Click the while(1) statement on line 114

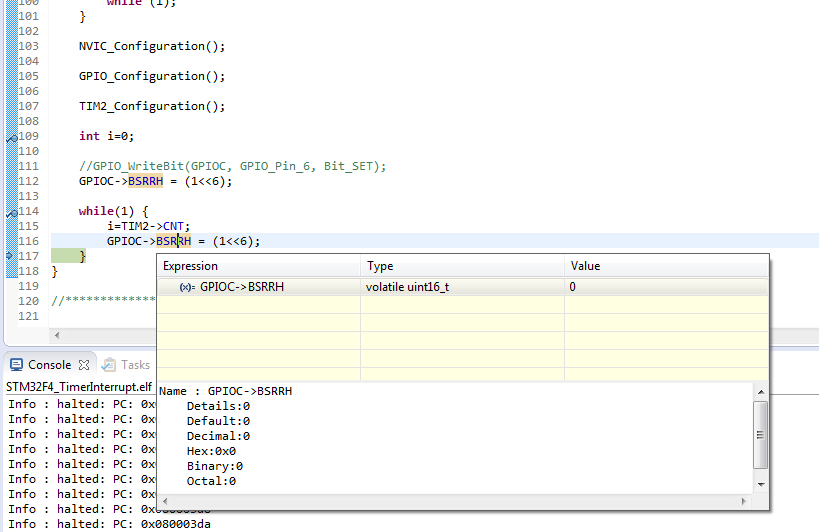113,211
